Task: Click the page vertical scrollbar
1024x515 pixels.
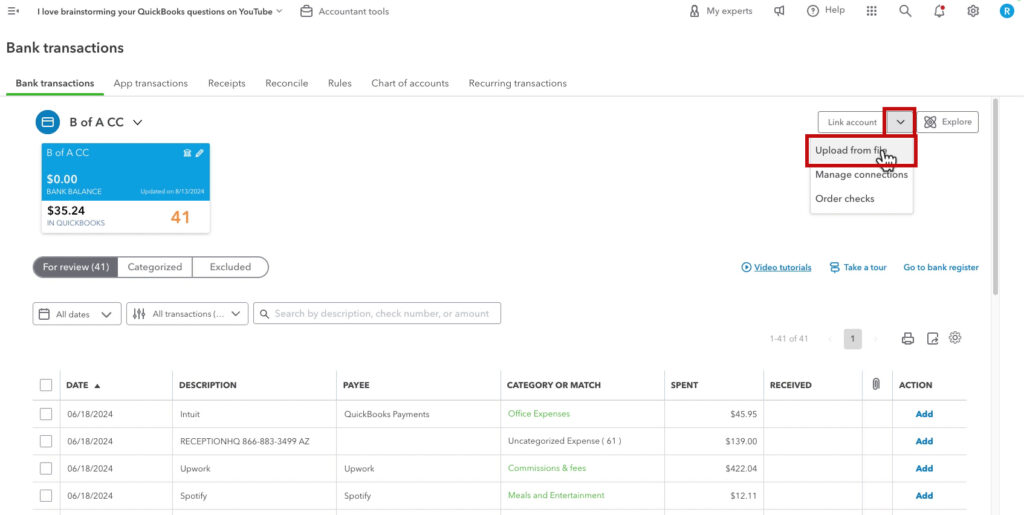Action: 995,196
